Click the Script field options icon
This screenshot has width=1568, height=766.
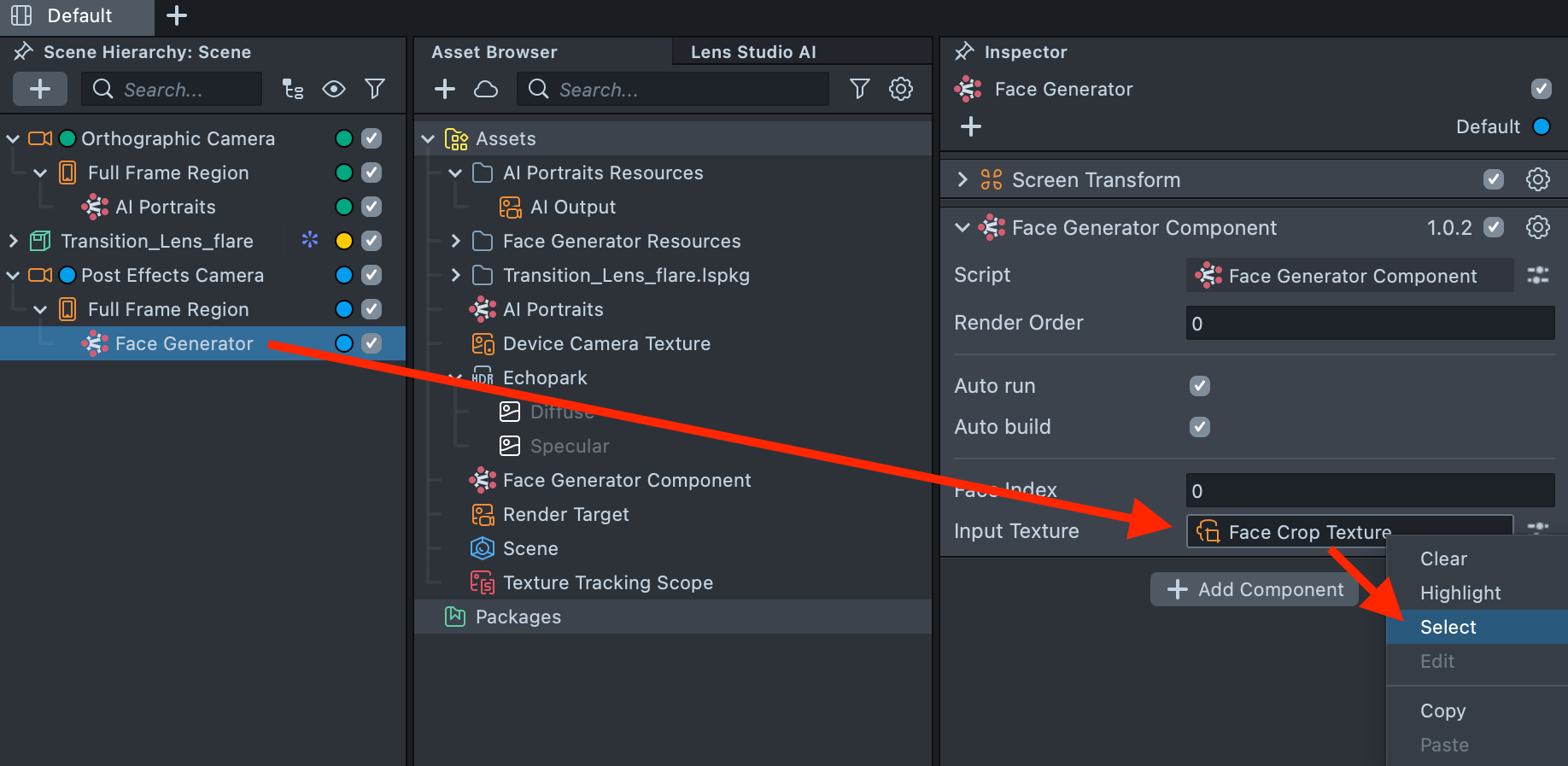click(1537, 275)
